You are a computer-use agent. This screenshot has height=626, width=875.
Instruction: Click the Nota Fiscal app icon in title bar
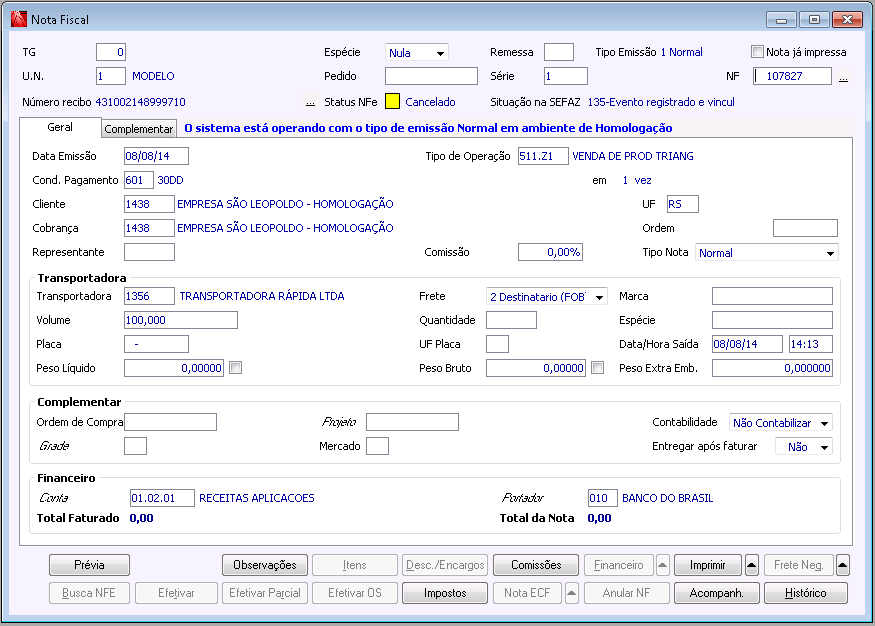click(18, 19)
